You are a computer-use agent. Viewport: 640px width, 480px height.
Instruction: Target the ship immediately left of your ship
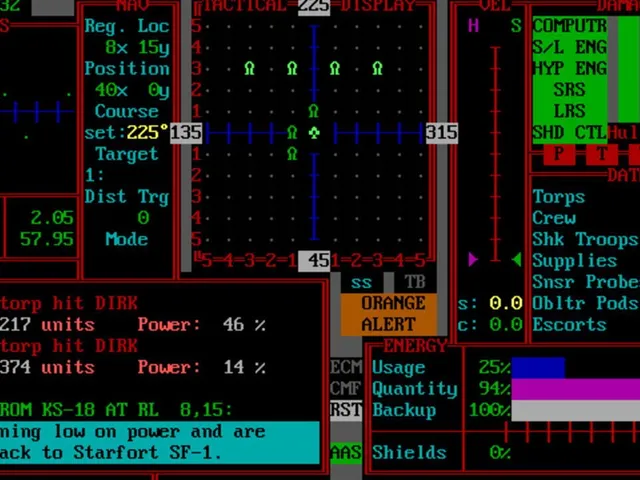(292, 132)
